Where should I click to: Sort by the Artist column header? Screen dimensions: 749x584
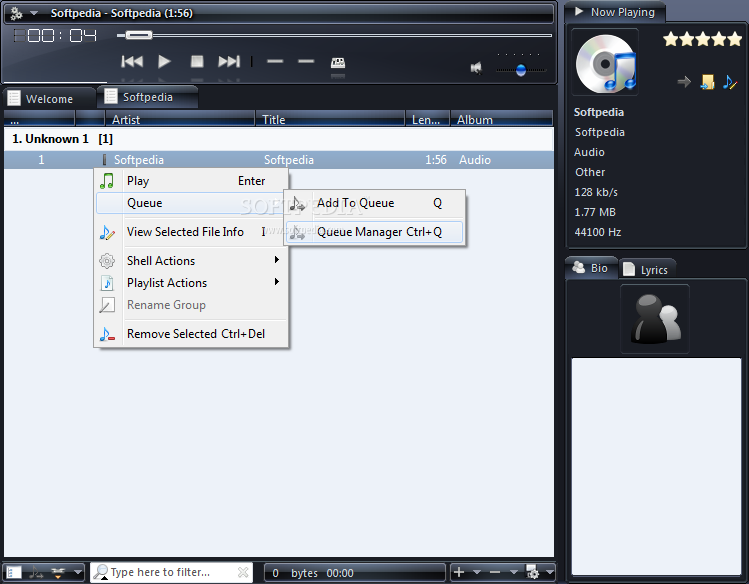180,119
